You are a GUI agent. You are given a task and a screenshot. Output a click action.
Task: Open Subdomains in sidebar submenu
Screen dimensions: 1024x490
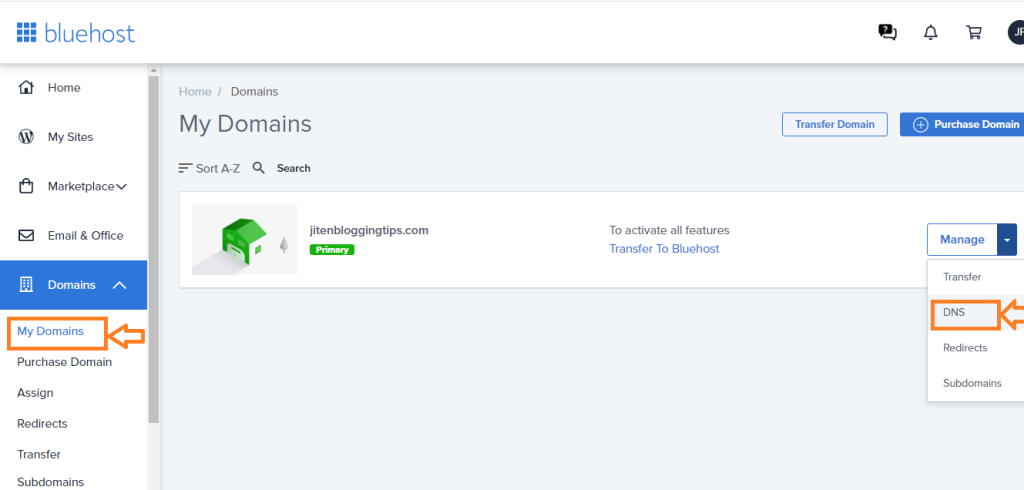pyautogui.click(x=50, y=482)
